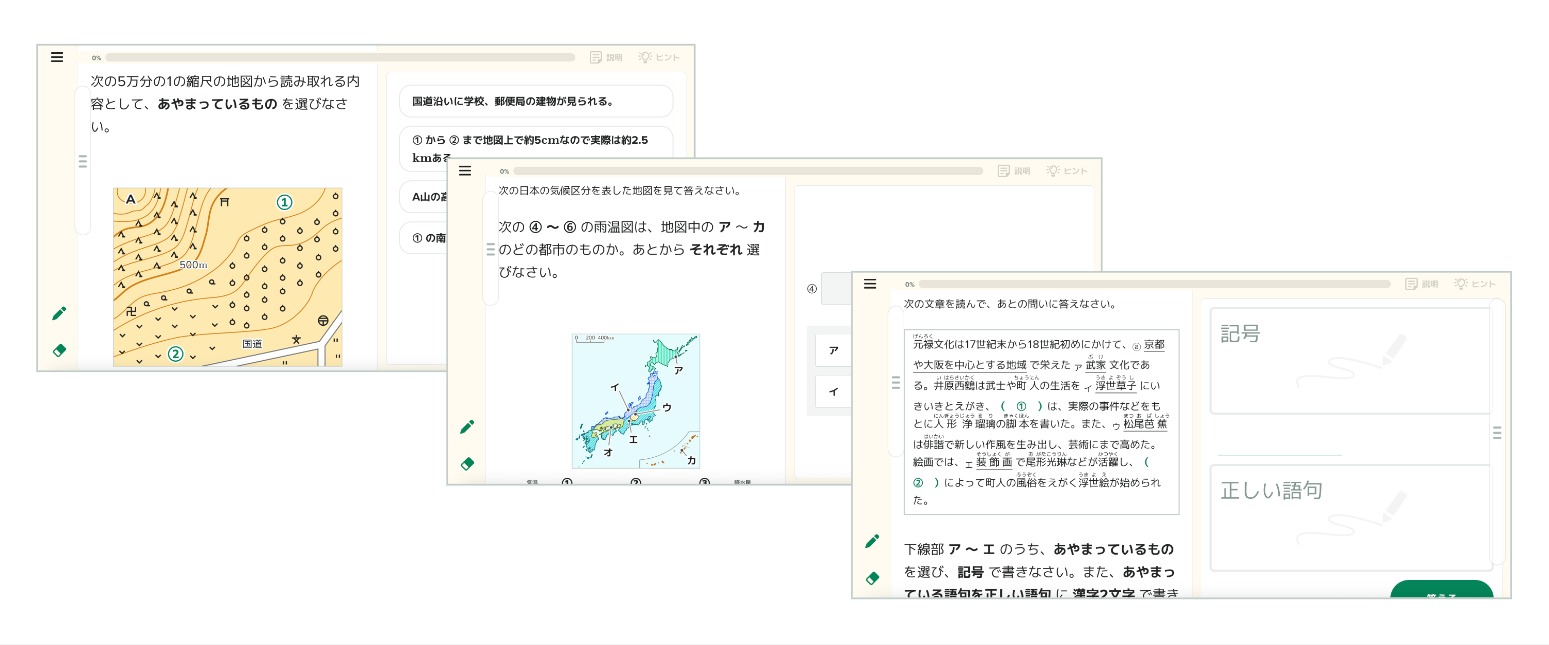
Task: Show ヒント in the map-scale question window
Action: 659,57
